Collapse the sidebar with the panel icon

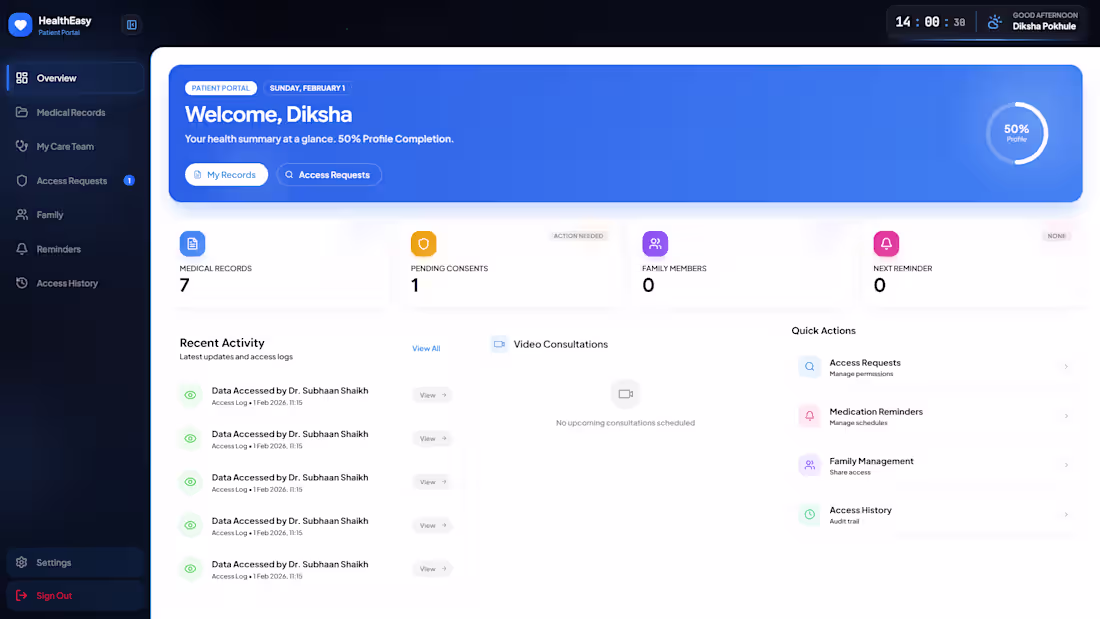point(131,25)
